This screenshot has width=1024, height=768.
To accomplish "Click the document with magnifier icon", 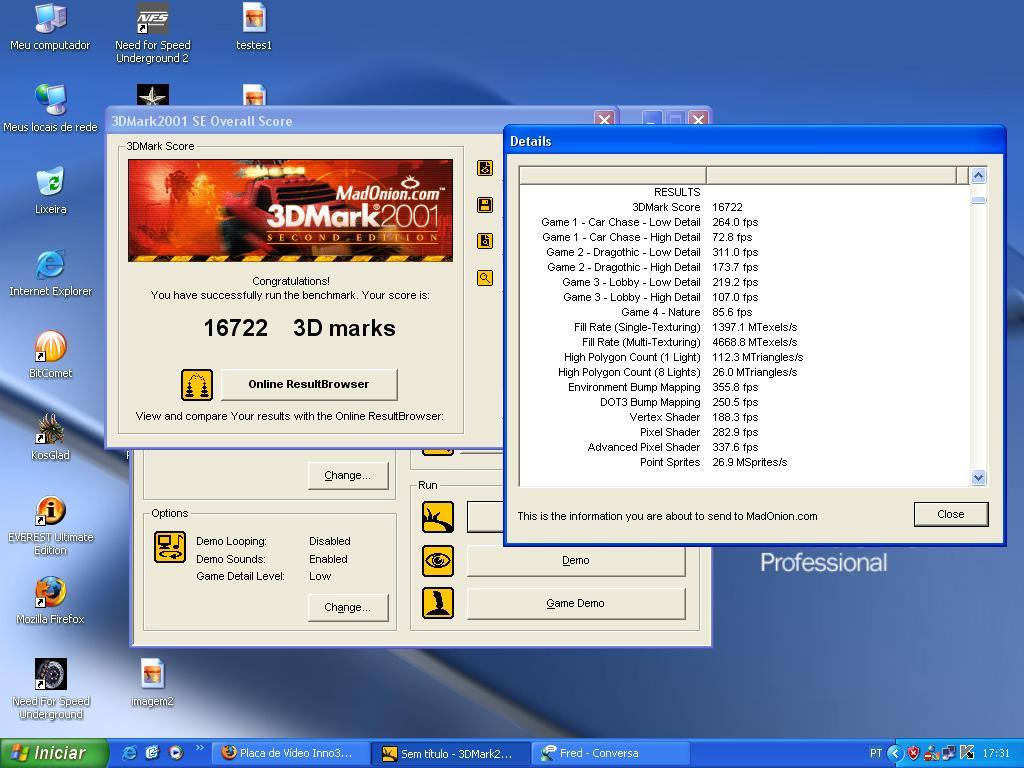I will 485,241.
